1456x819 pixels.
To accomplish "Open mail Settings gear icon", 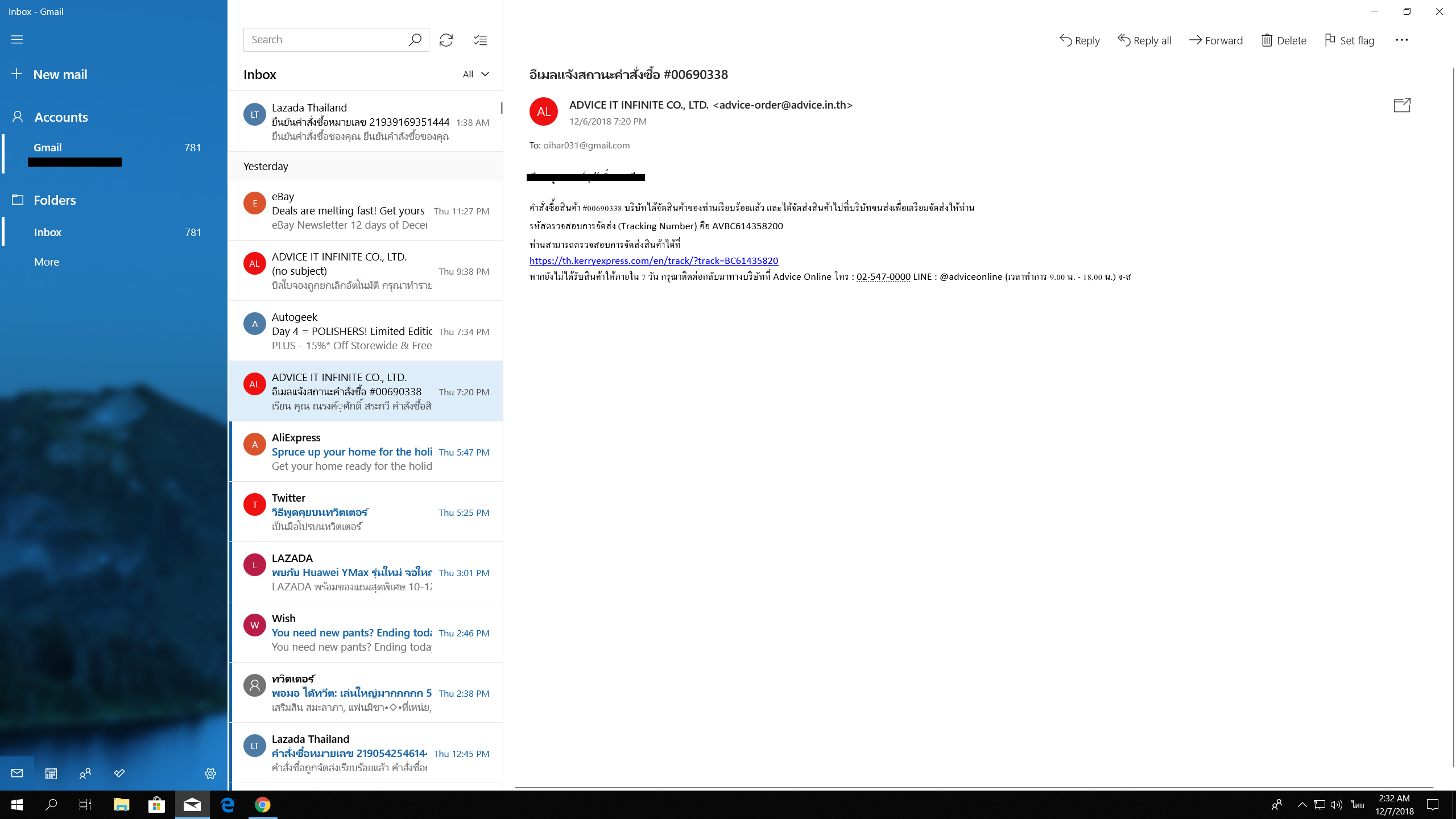I will point(210,773).
